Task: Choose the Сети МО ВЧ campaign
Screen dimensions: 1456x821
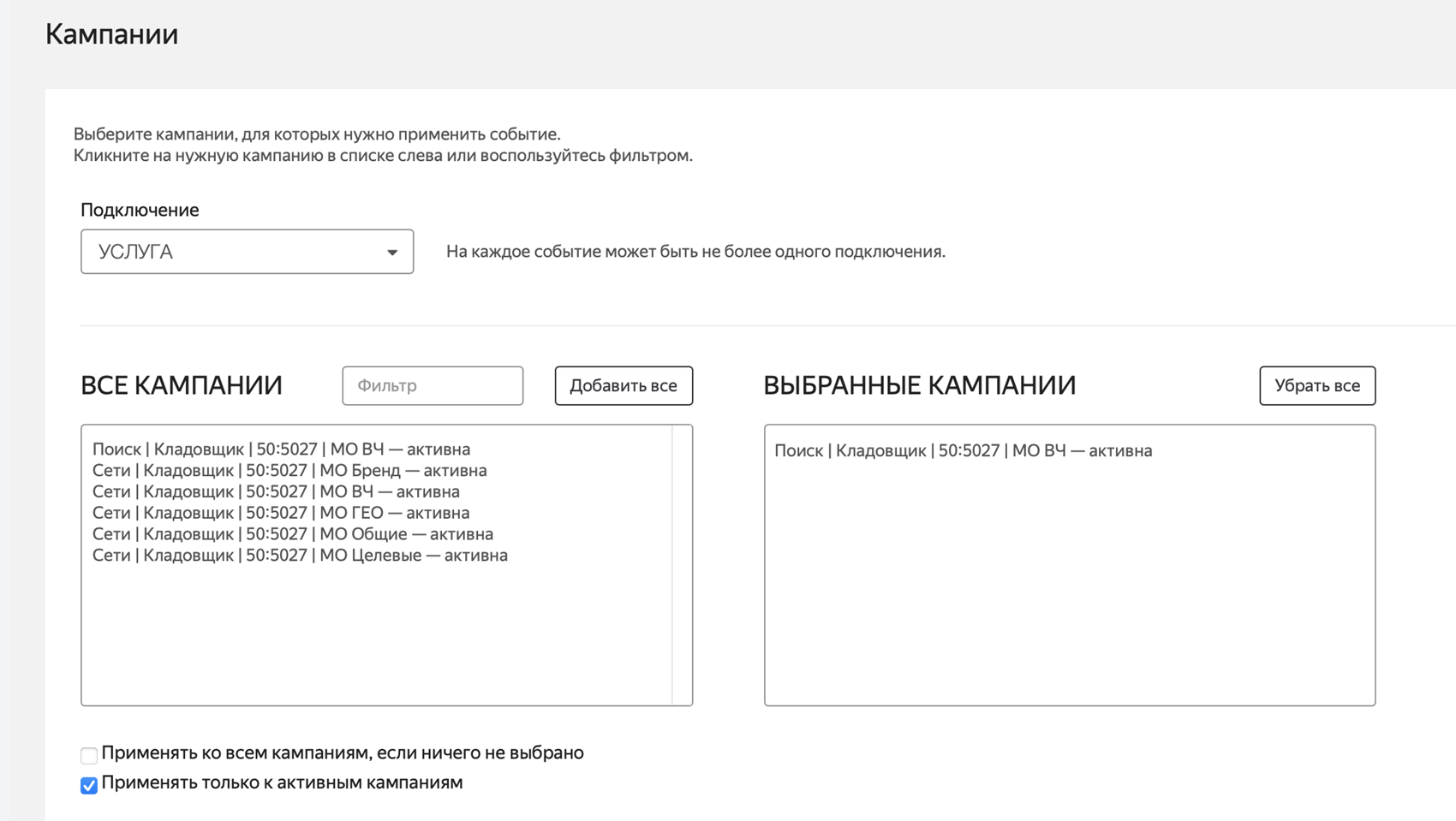Action: tap(276, 492)
